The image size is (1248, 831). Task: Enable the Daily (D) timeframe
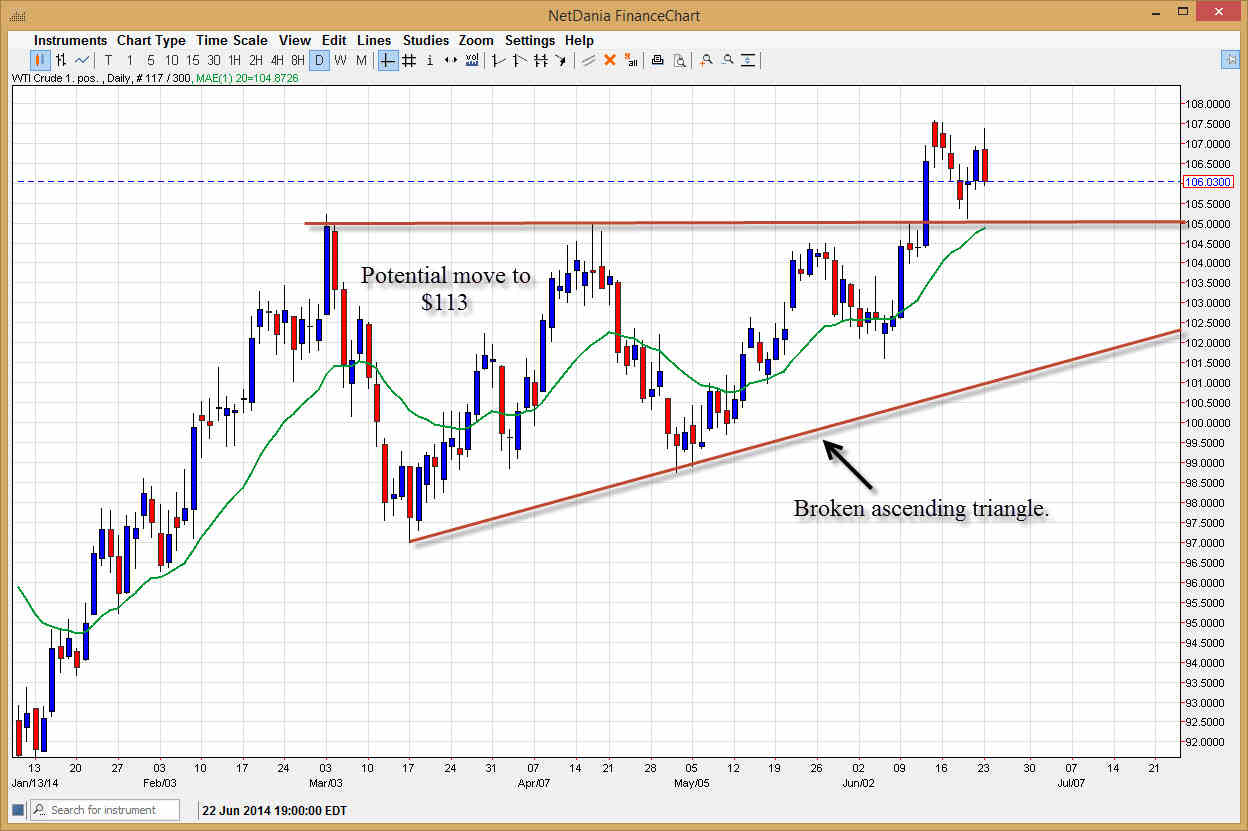pyautogui.click(x=319, y=60)
